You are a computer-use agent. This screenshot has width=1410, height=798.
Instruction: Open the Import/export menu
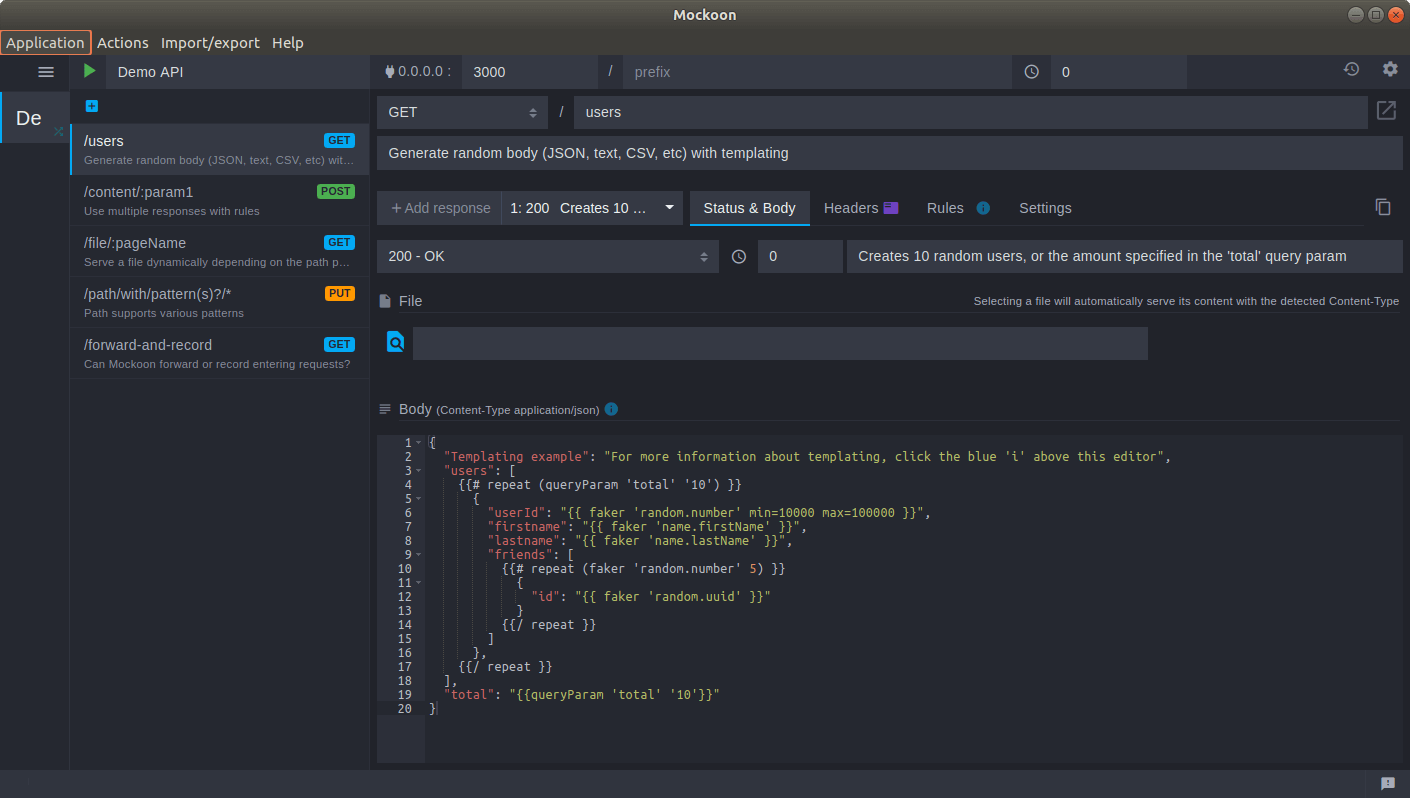pos(210,42)
